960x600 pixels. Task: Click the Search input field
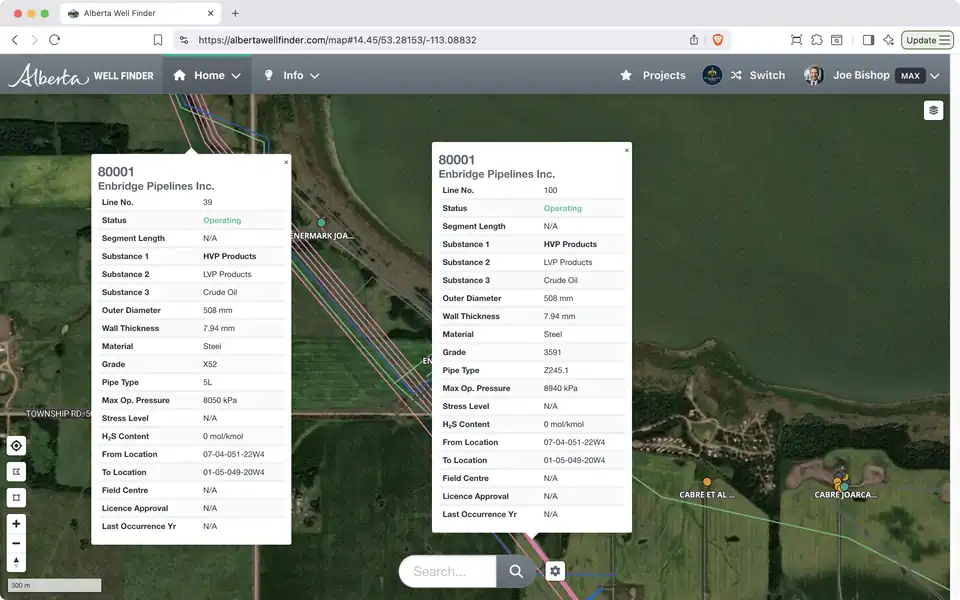448,571
